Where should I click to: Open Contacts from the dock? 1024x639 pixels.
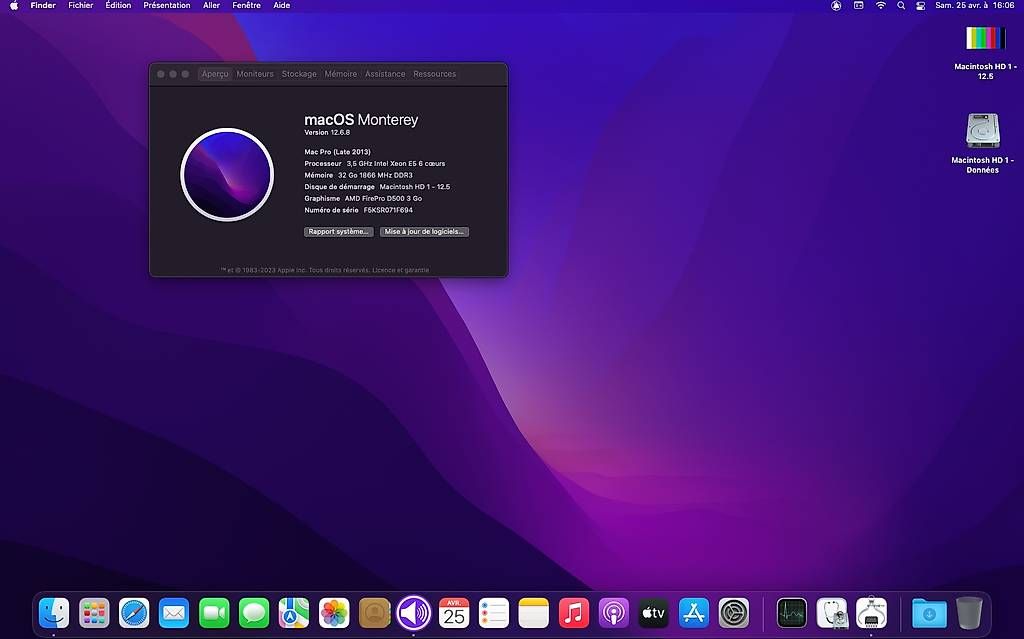[x=374, y=614]
